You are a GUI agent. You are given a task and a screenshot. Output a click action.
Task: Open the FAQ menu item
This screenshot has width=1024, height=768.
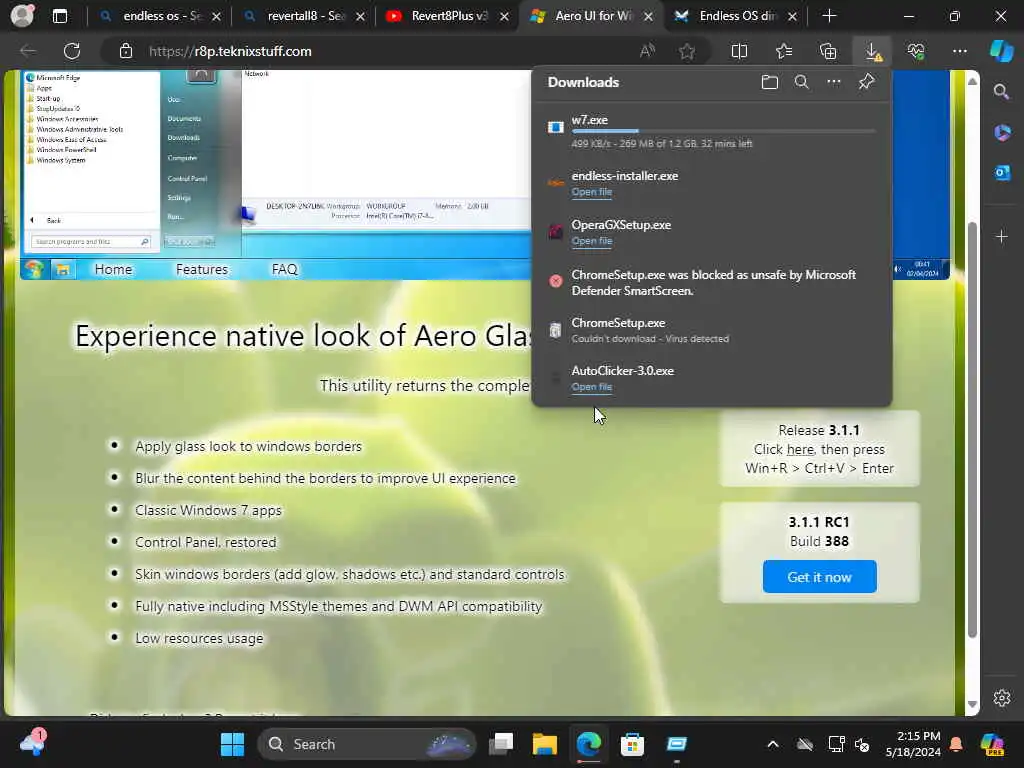pos(284,269)
